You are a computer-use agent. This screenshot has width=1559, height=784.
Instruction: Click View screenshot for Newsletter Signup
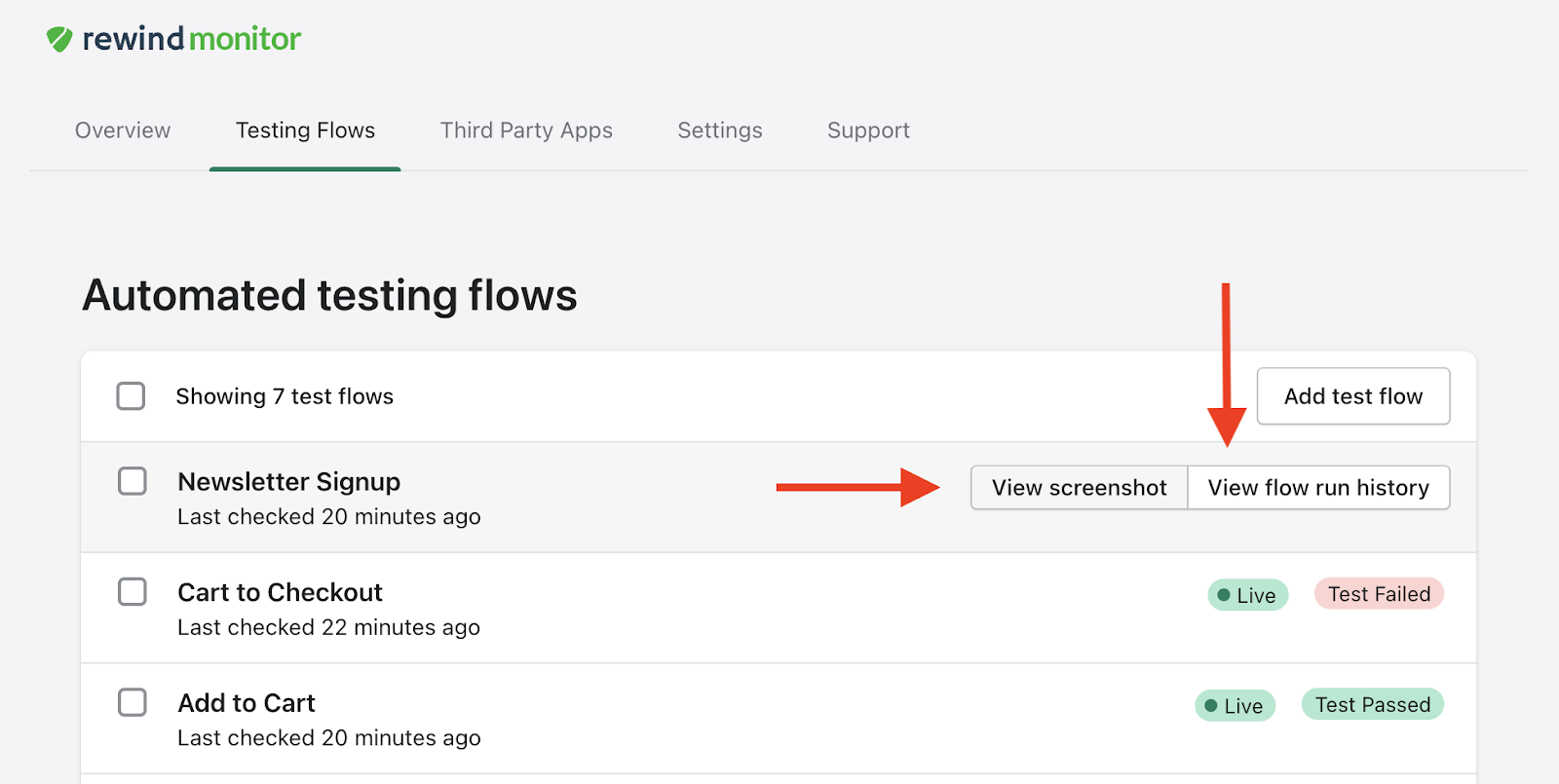[x=1078, y=487]
